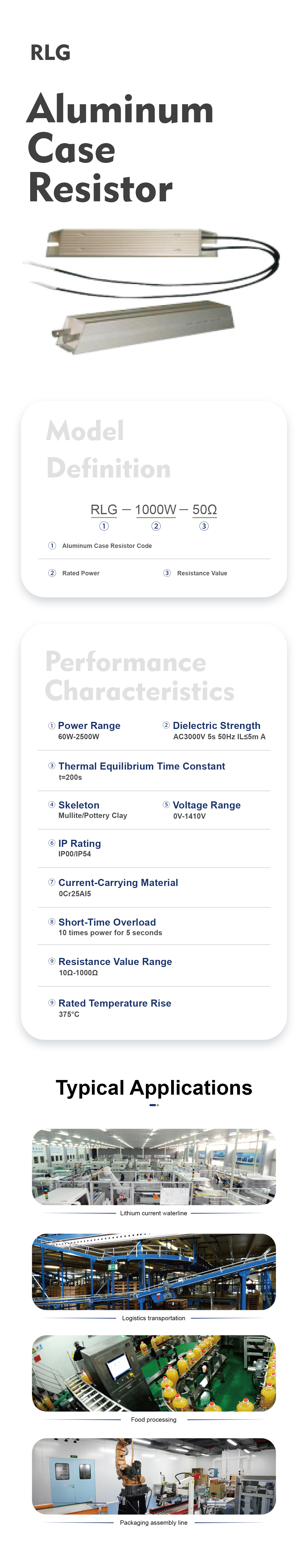Click circled 3 beside Resistance Value
This screenshot has height=1568, width=308.
click(167, 573)
